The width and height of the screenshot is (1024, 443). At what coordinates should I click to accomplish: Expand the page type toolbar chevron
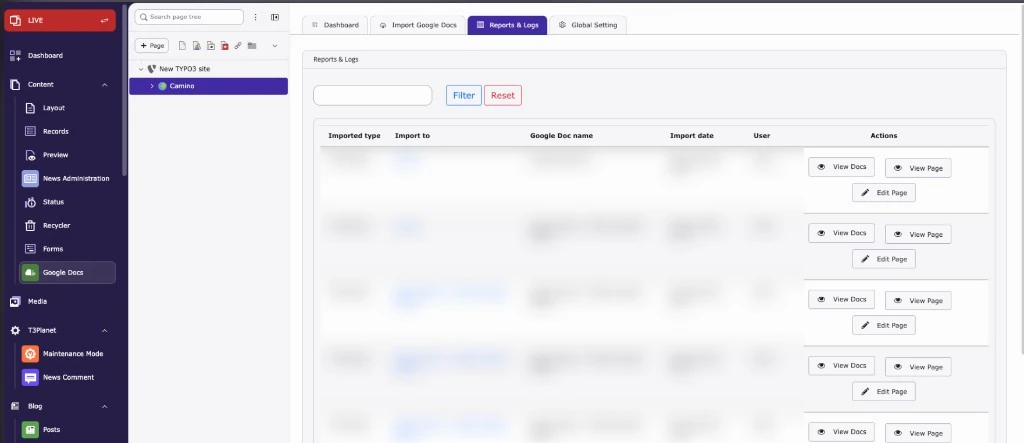pos(275,46)
